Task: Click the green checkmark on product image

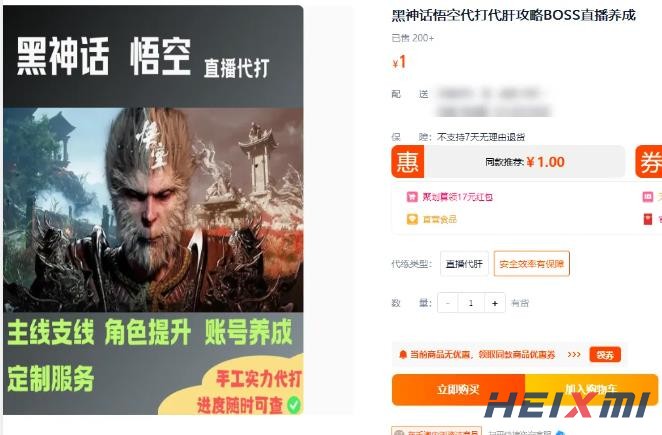Action: pyautogui.click(x=294, y=405)
